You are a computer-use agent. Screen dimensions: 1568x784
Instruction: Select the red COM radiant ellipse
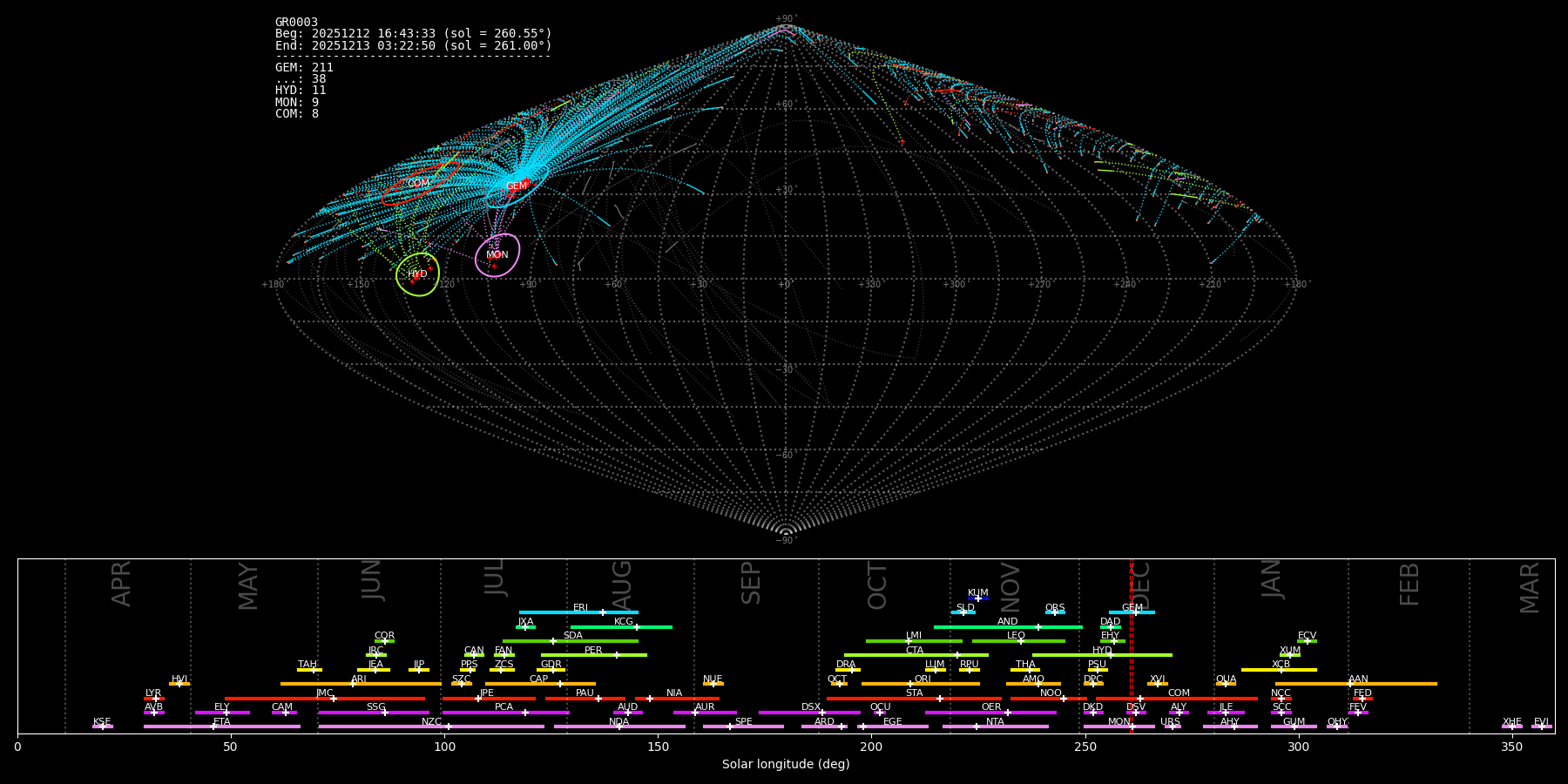(419, 184)
